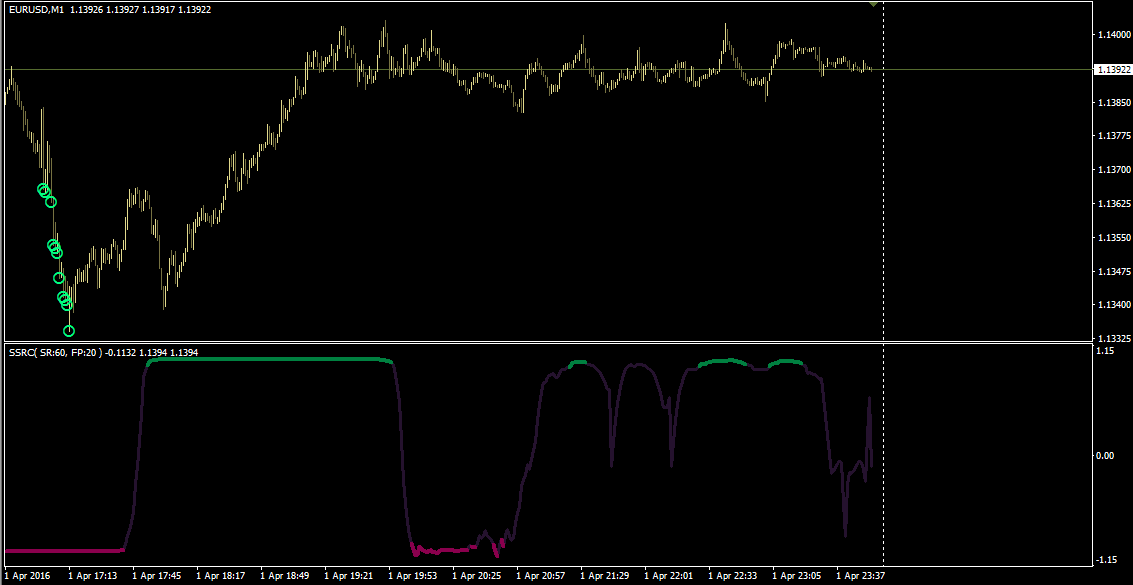Click the 1.13550 price axis label
1133x585 pixels.
[1113, 238]
